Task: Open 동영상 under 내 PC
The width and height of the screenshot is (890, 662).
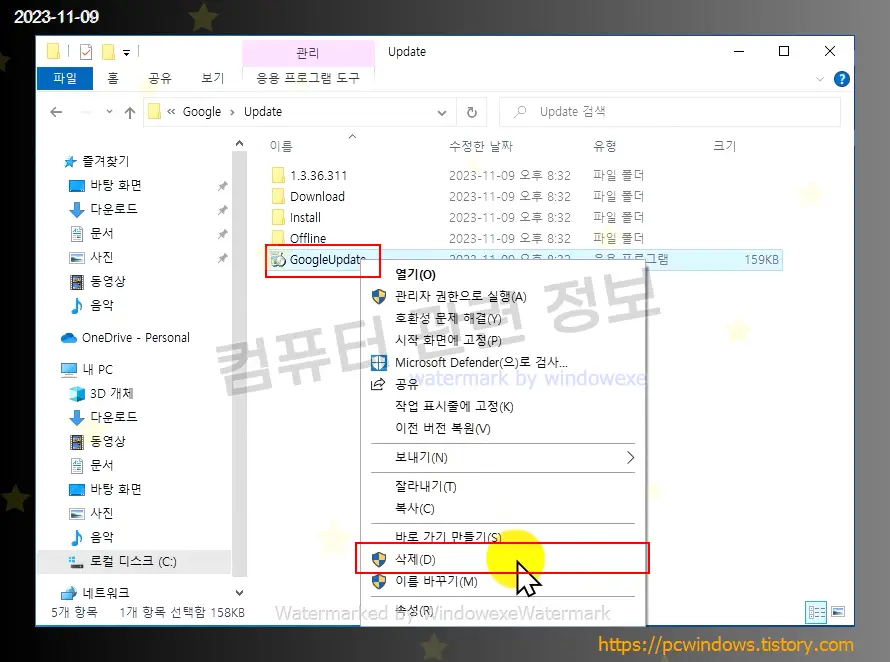Action: tap(108, 441)
